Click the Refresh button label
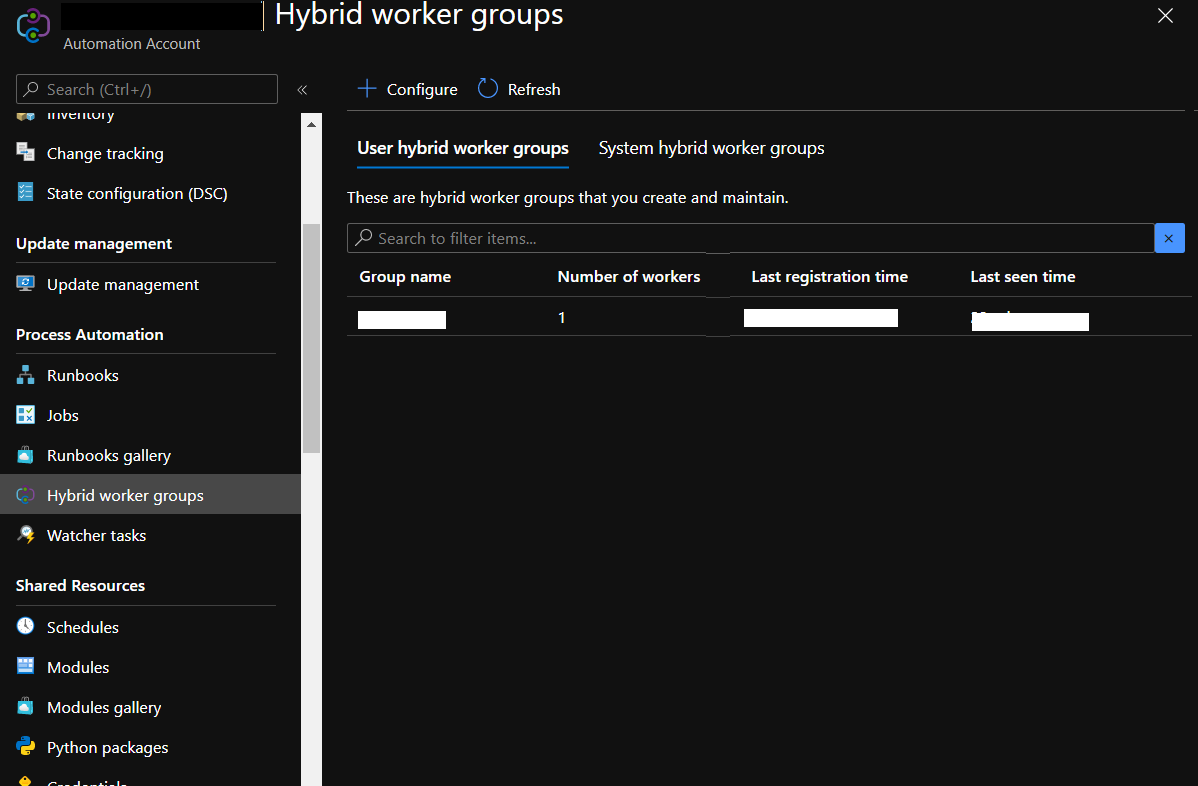This screenshot has height=786, width=1198. tap(534, 89)
